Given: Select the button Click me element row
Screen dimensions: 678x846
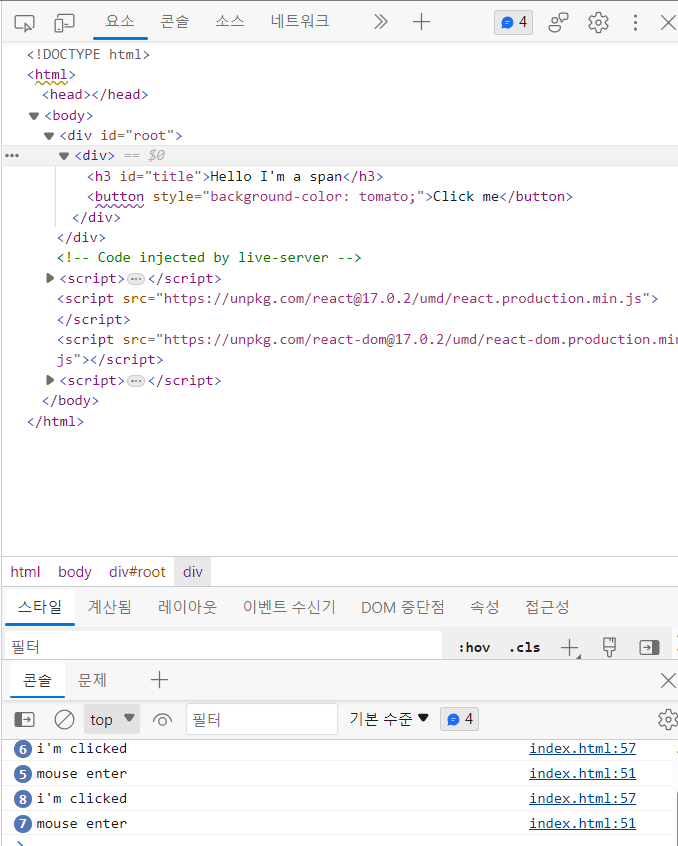Looking at the screenshot, I should [330, 196].
